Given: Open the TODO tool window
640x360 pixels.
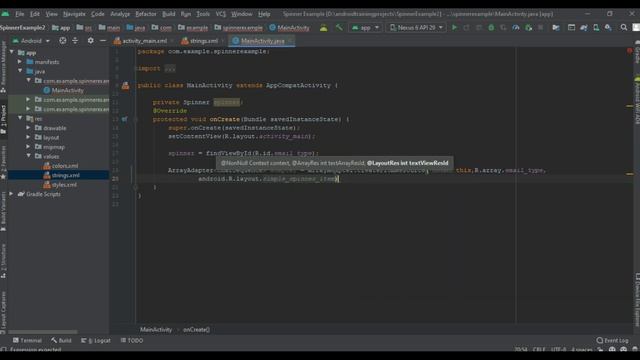Looking at the screenshot, I should [131, 340].
